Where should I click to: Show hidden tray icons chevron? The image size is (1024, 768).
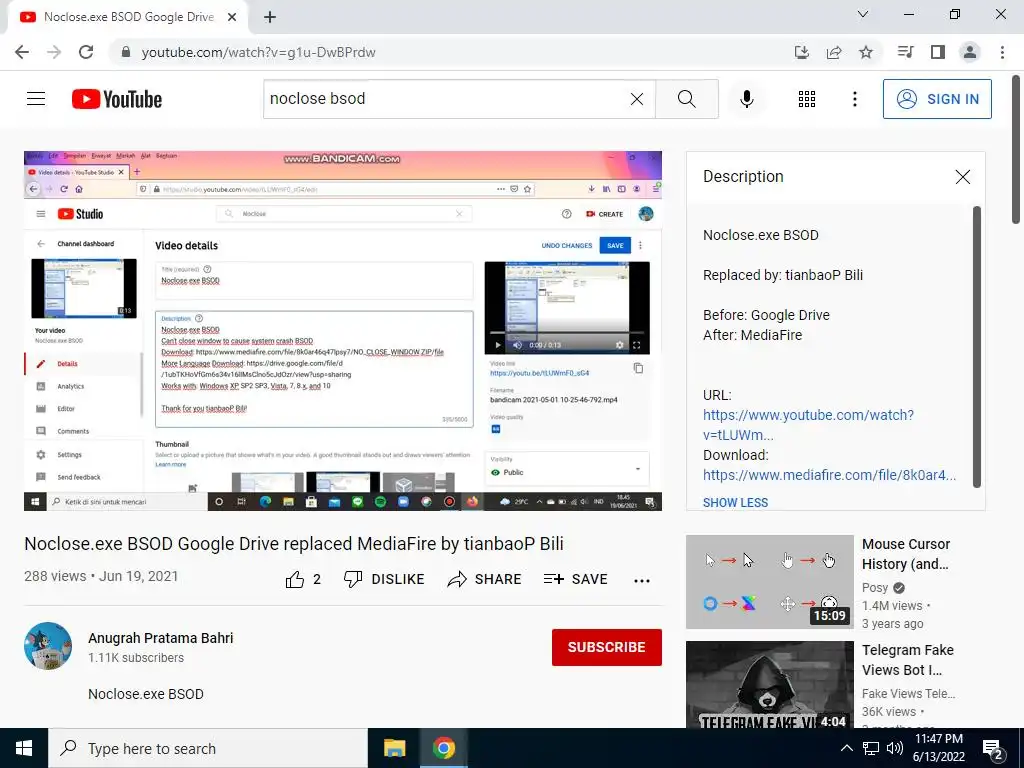tap(846, 748)
